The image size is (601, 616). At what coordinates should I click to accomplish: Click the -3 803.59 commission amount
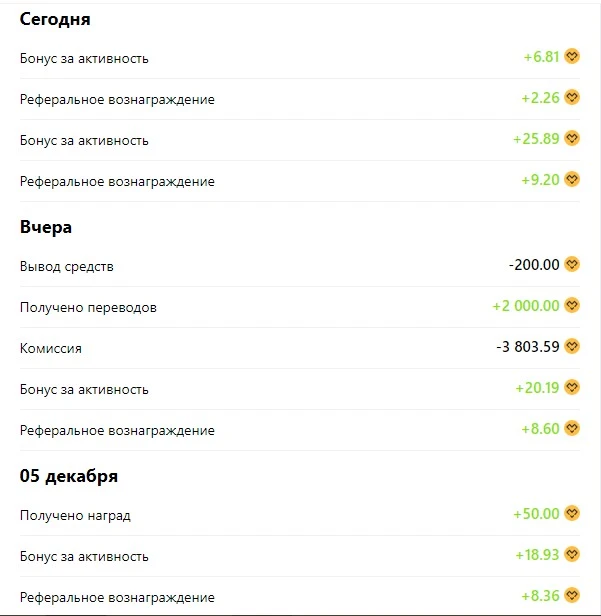coord(528,346)
